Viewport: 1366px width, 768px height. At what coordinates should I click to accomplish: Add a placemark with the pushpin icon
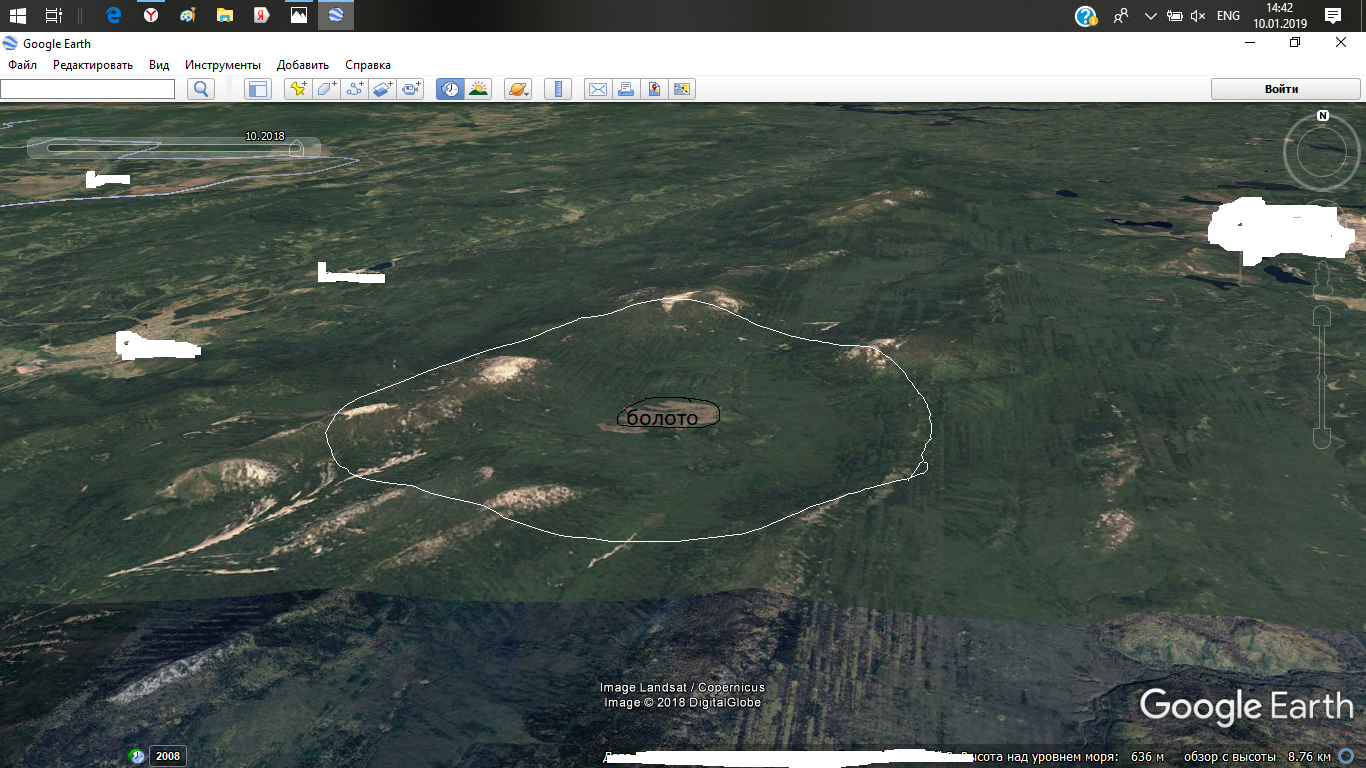[x=298, y=89]
